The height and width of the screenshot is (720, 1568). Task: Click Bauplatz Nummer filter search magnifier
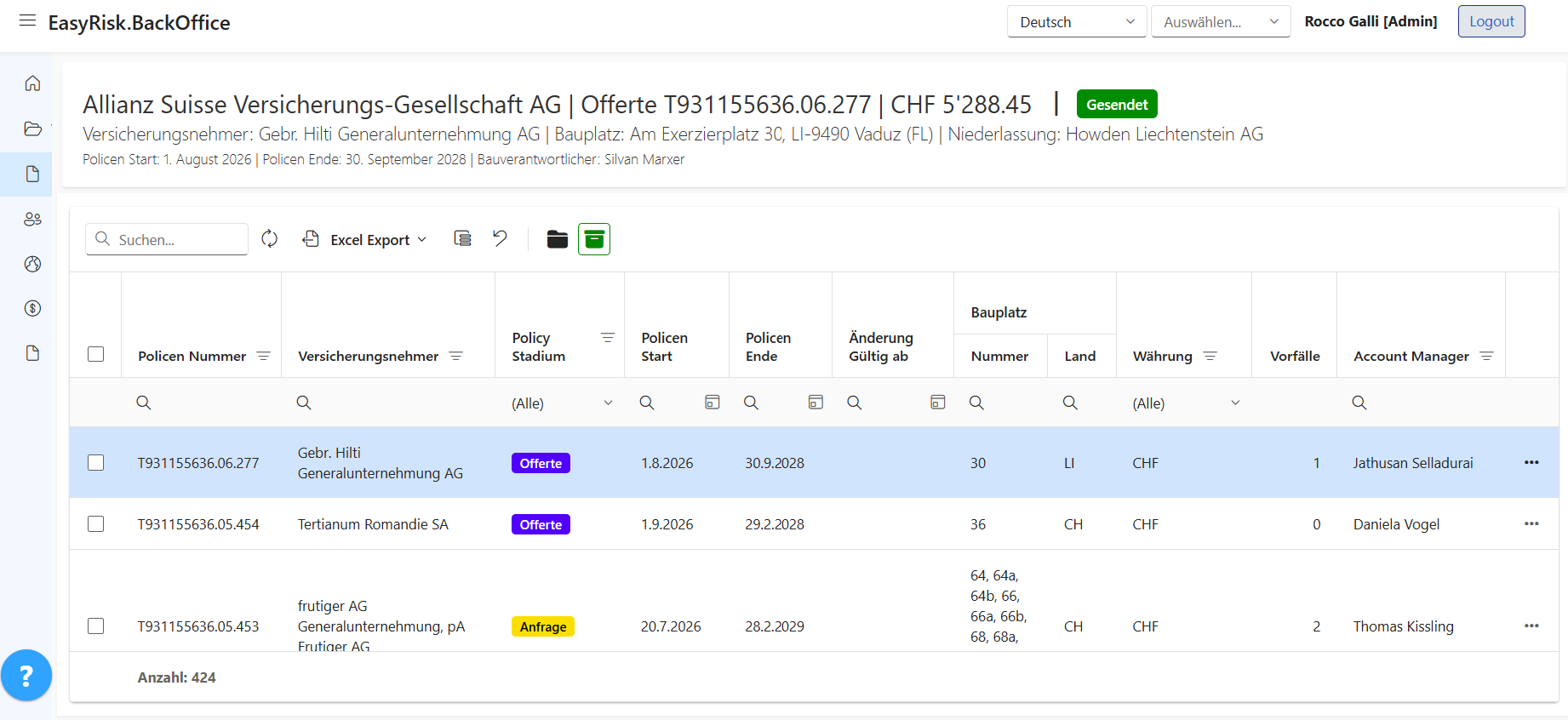click(976, 403)
